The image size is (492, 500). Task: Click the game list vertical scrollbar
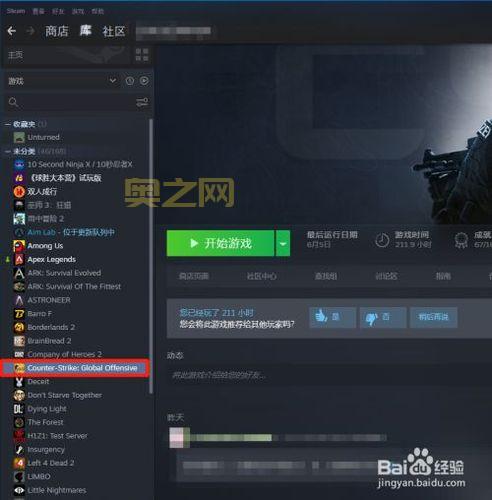click(151, 257)
